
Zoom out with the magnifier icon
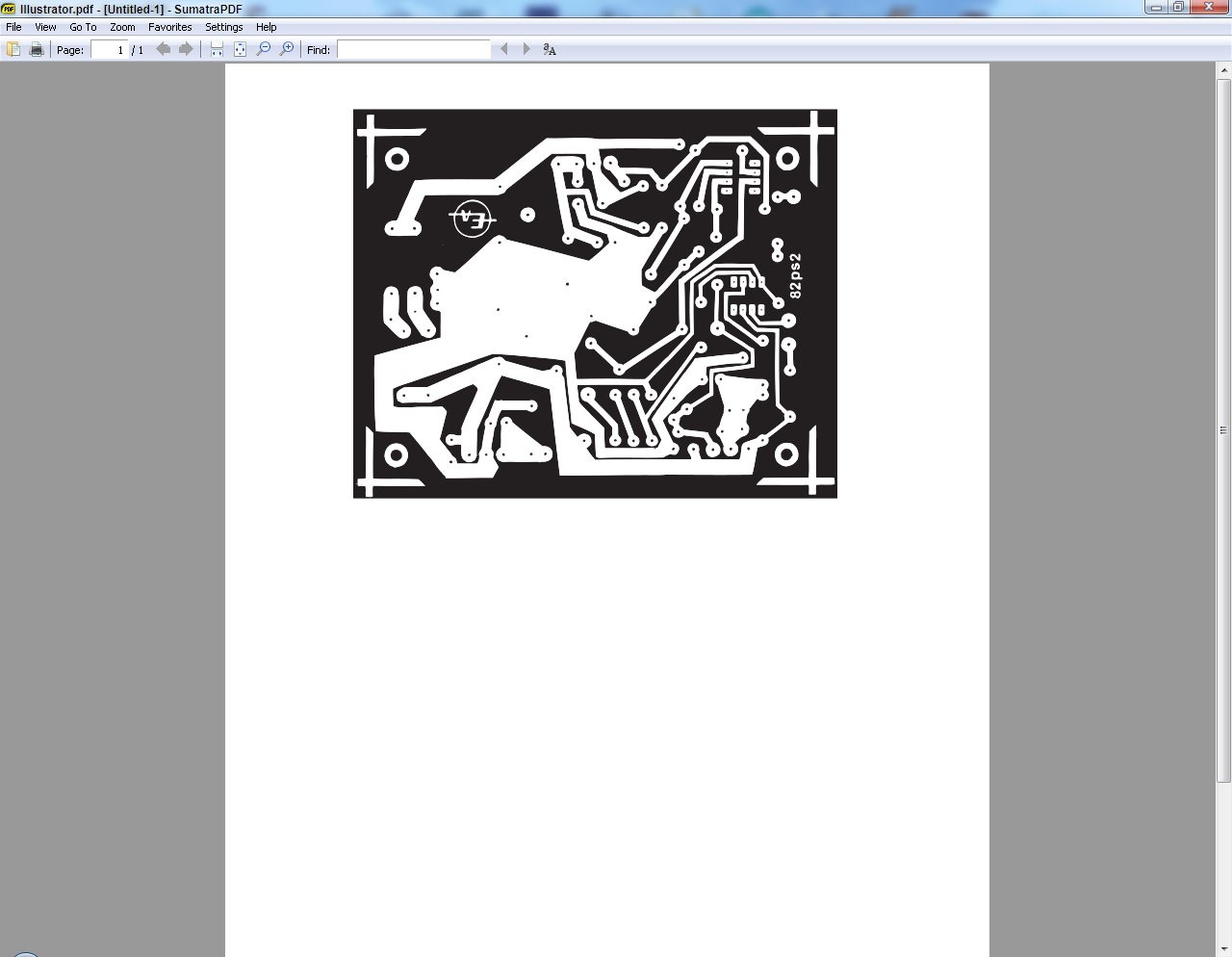click(262, 49)
